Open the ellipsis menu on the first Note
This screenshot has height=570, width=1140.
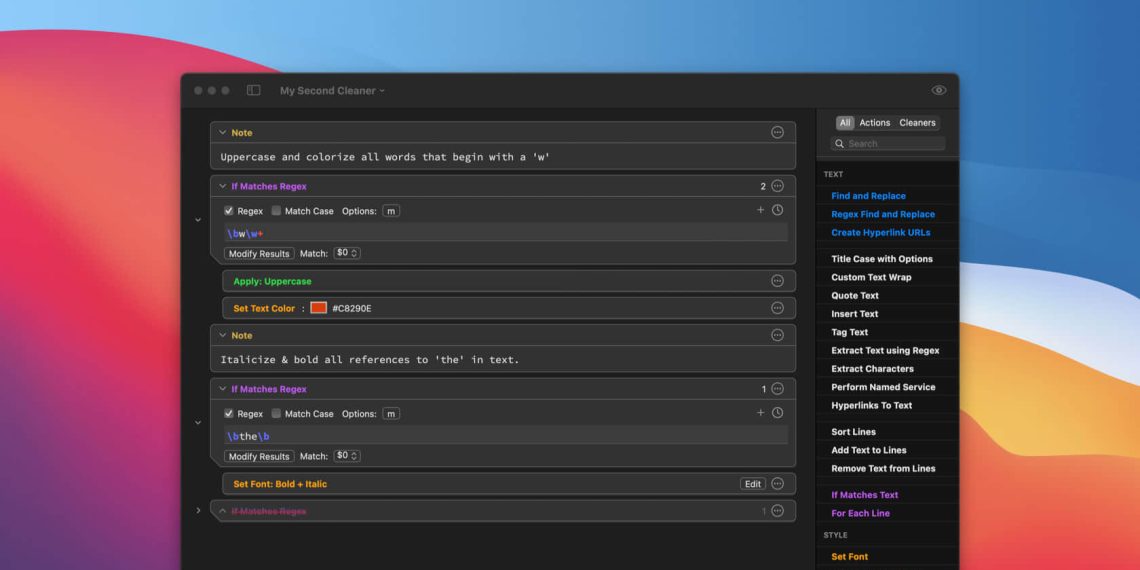(777, 132)
